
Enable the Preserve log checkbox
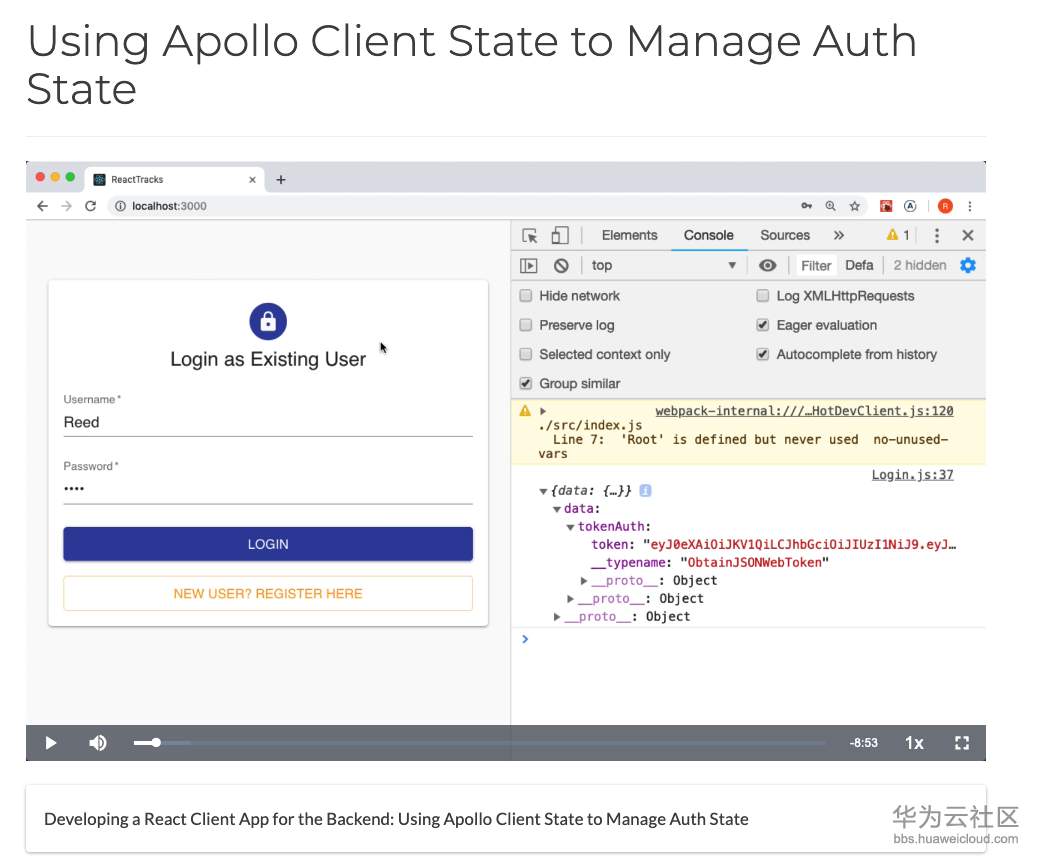click(526, 325)
